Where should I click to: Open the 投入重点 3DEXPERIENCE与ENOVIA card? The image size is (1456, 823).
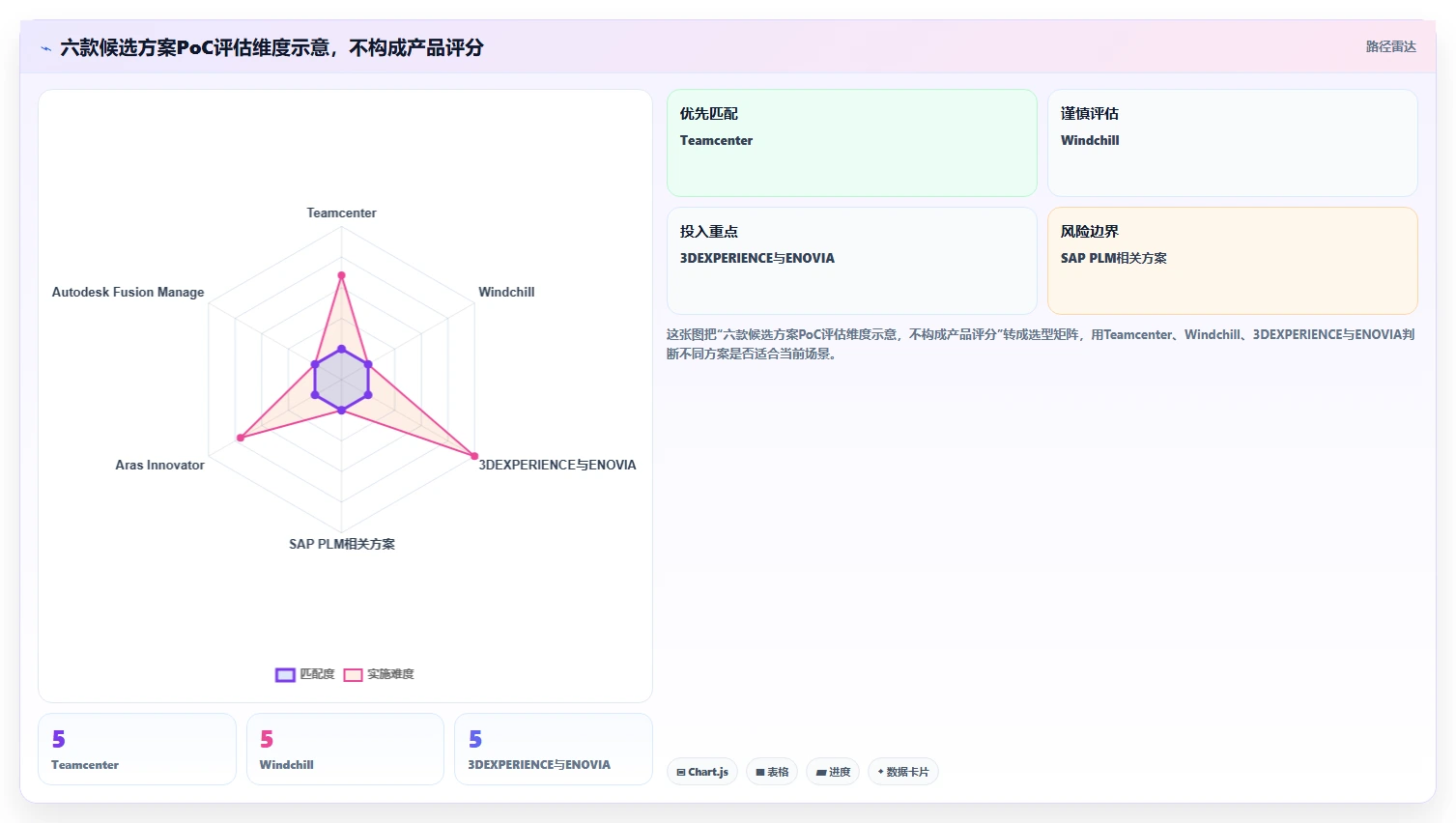851,261
